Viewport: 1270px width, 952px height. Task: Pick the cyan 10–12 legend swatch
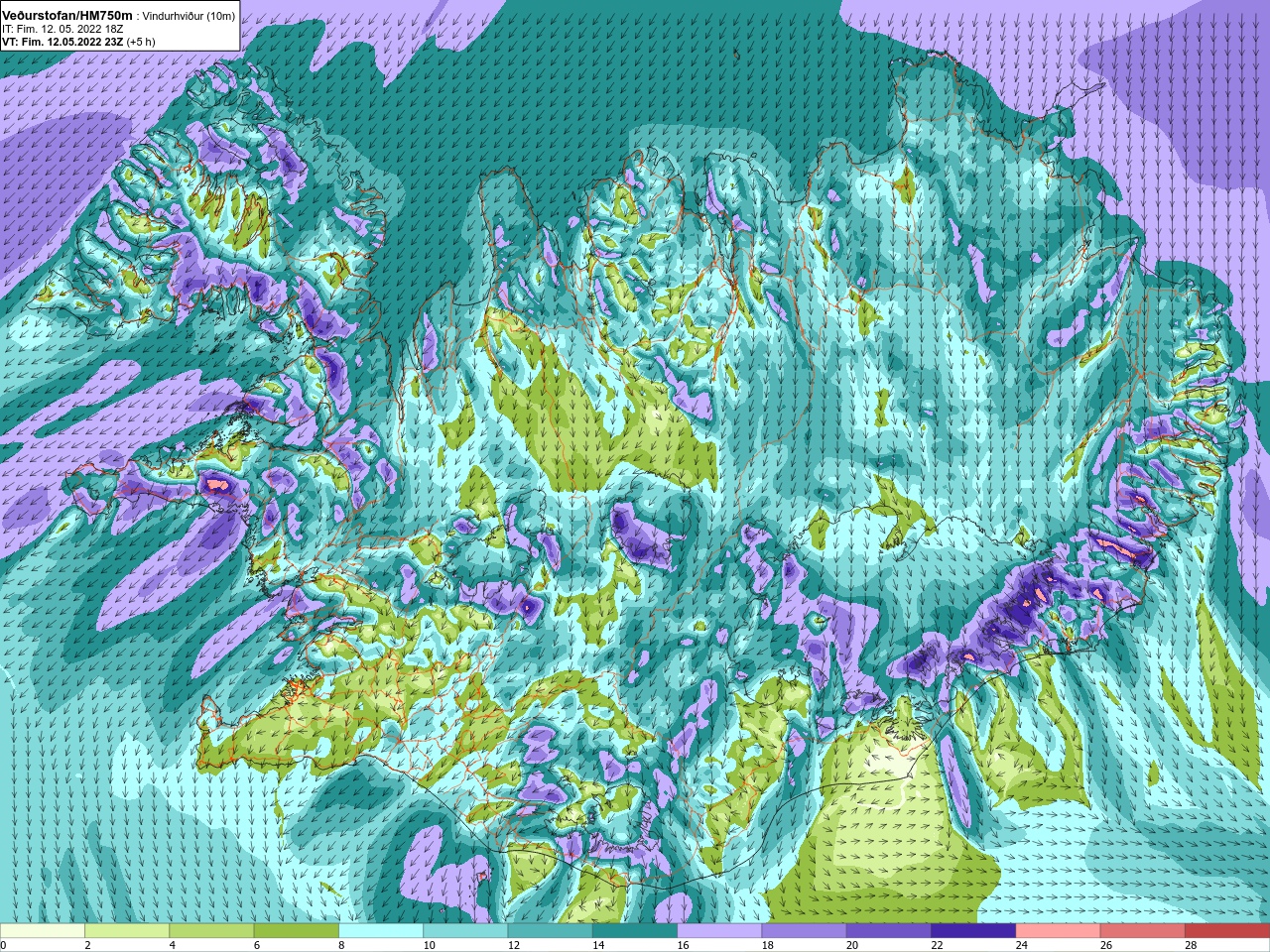pos(465,931)
